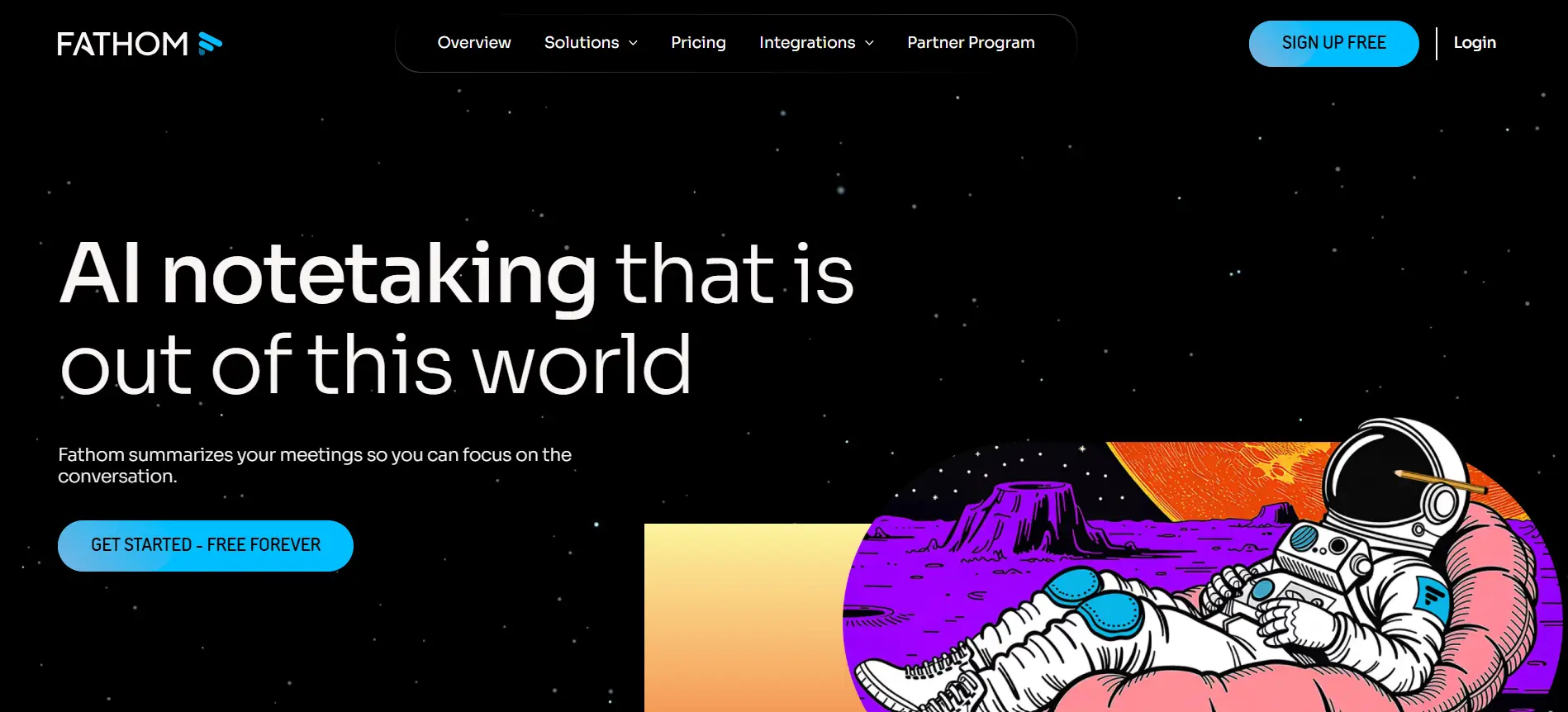Open the Overview page
Viewport: 1568px width, 712px height.
click(x=474, y=42)
